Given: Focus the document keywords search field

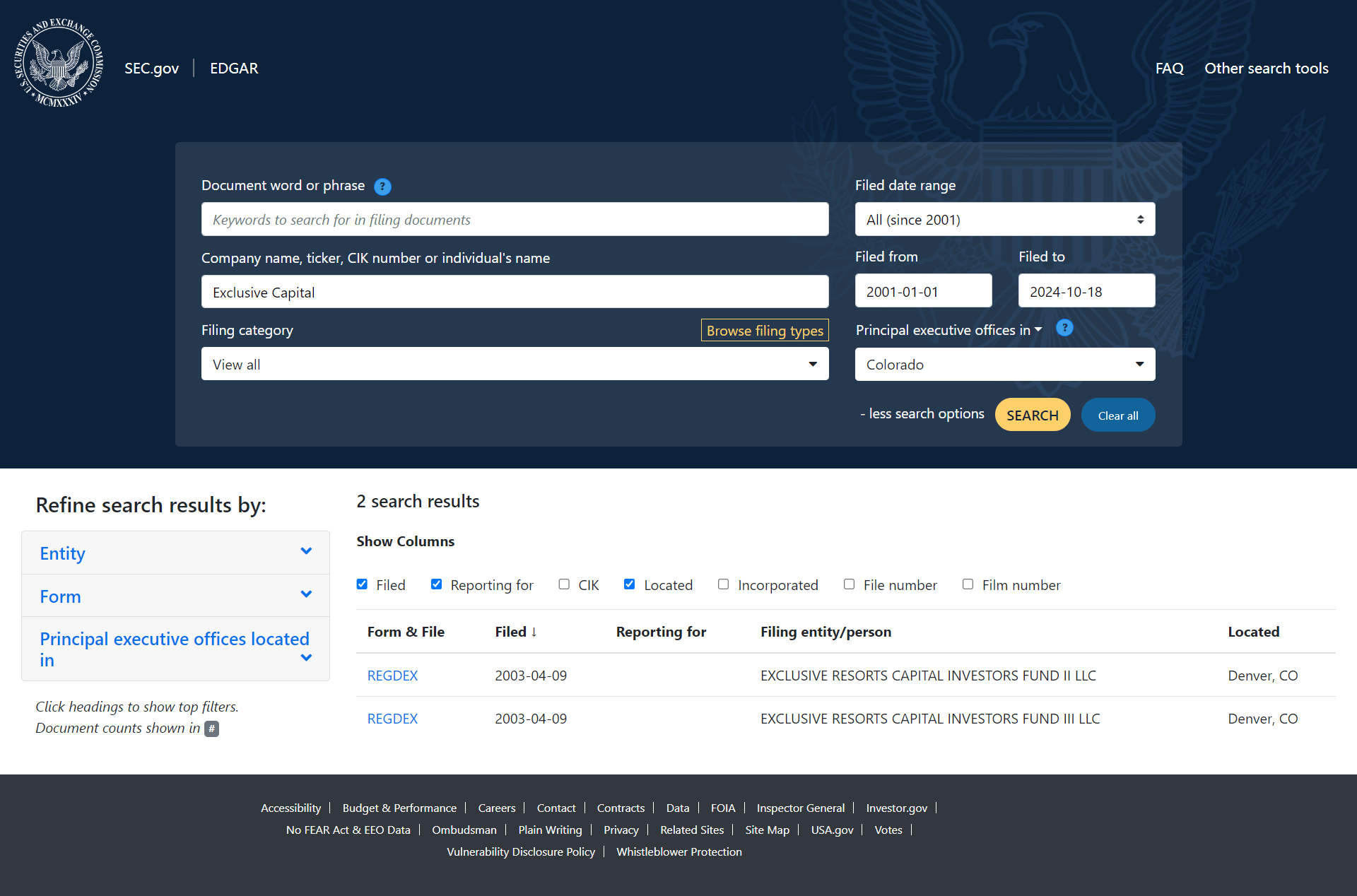Looking at the screenshot, I should tap(515, 220).
